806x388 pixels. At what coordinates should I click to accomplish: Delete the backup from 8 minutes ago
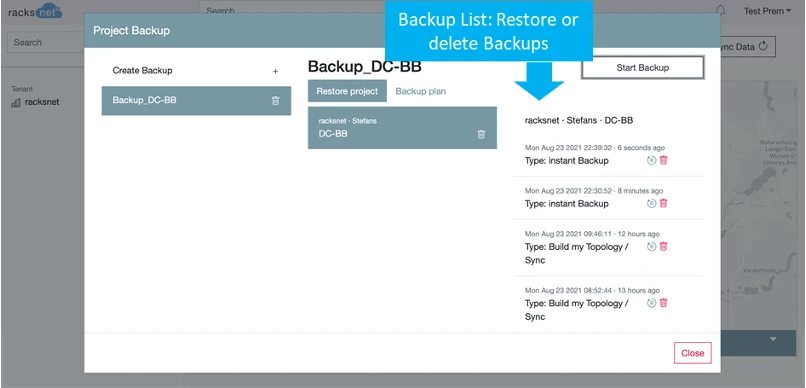point(664,203)
